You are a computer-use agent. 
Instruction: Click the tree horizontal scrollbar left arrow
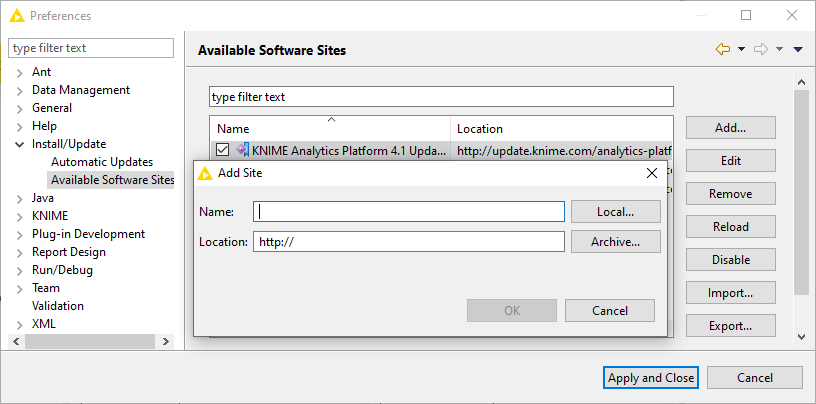[16, 342]
